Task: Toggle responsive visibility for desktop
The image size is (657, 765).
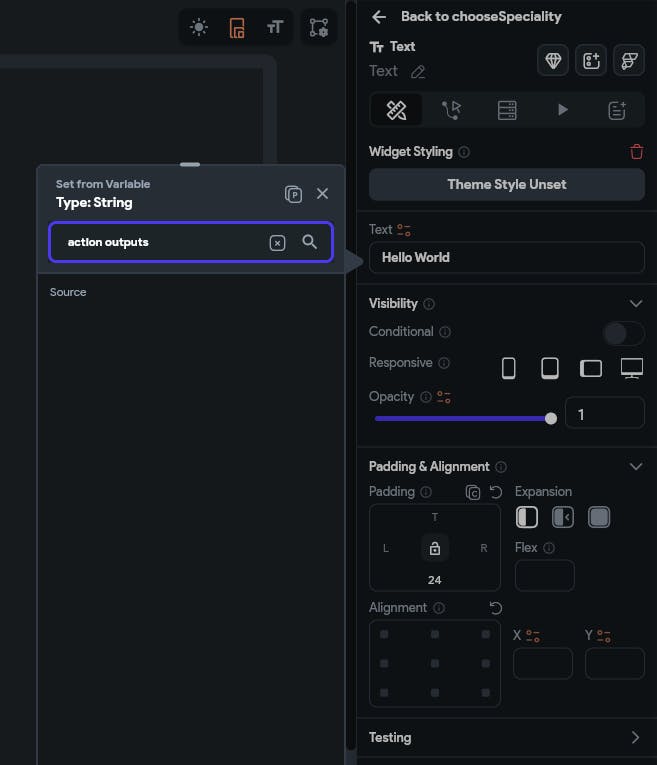Action: [x=631, y=368]
